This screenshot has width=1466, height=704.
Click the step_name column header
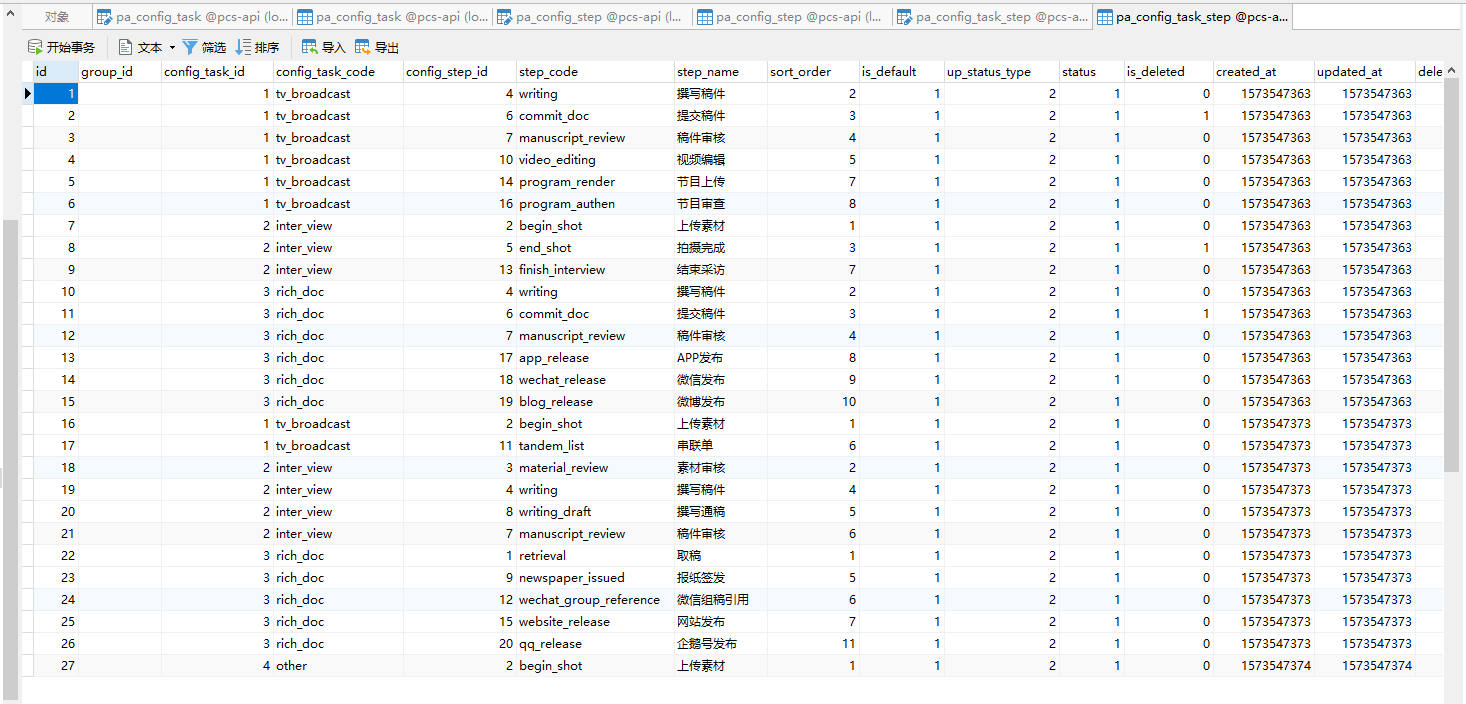tap(720, 72)
